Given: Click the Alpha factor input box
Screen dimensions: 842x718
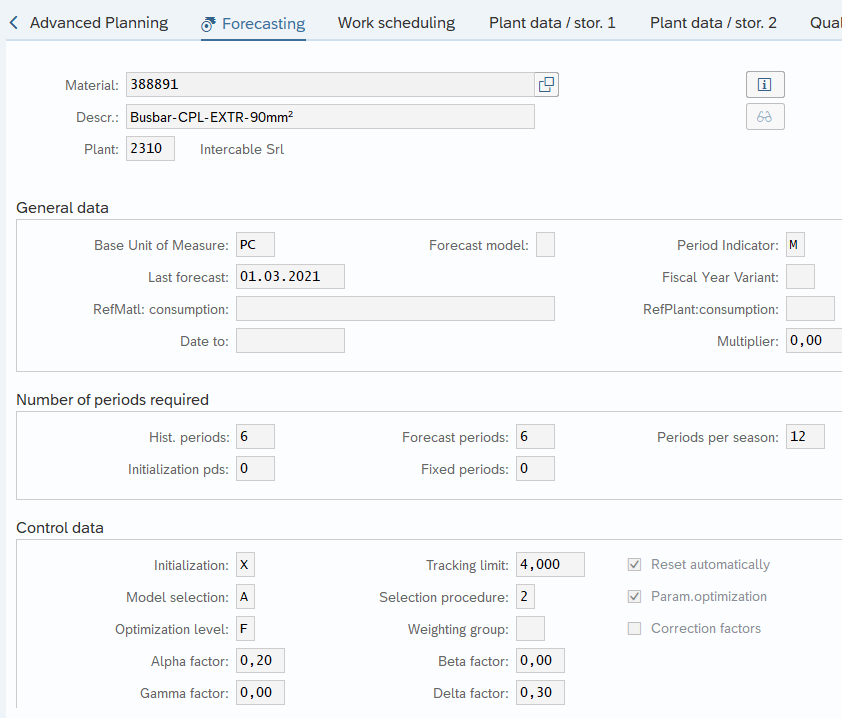Looking at the screenshot, I should [260, 661].
